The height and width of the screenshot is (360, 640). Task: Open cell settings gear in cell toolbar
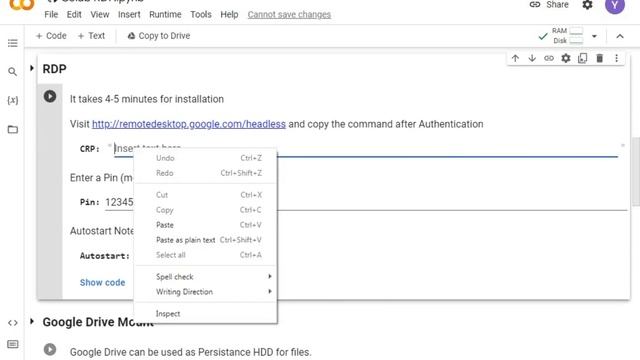(x=566, y=58)
